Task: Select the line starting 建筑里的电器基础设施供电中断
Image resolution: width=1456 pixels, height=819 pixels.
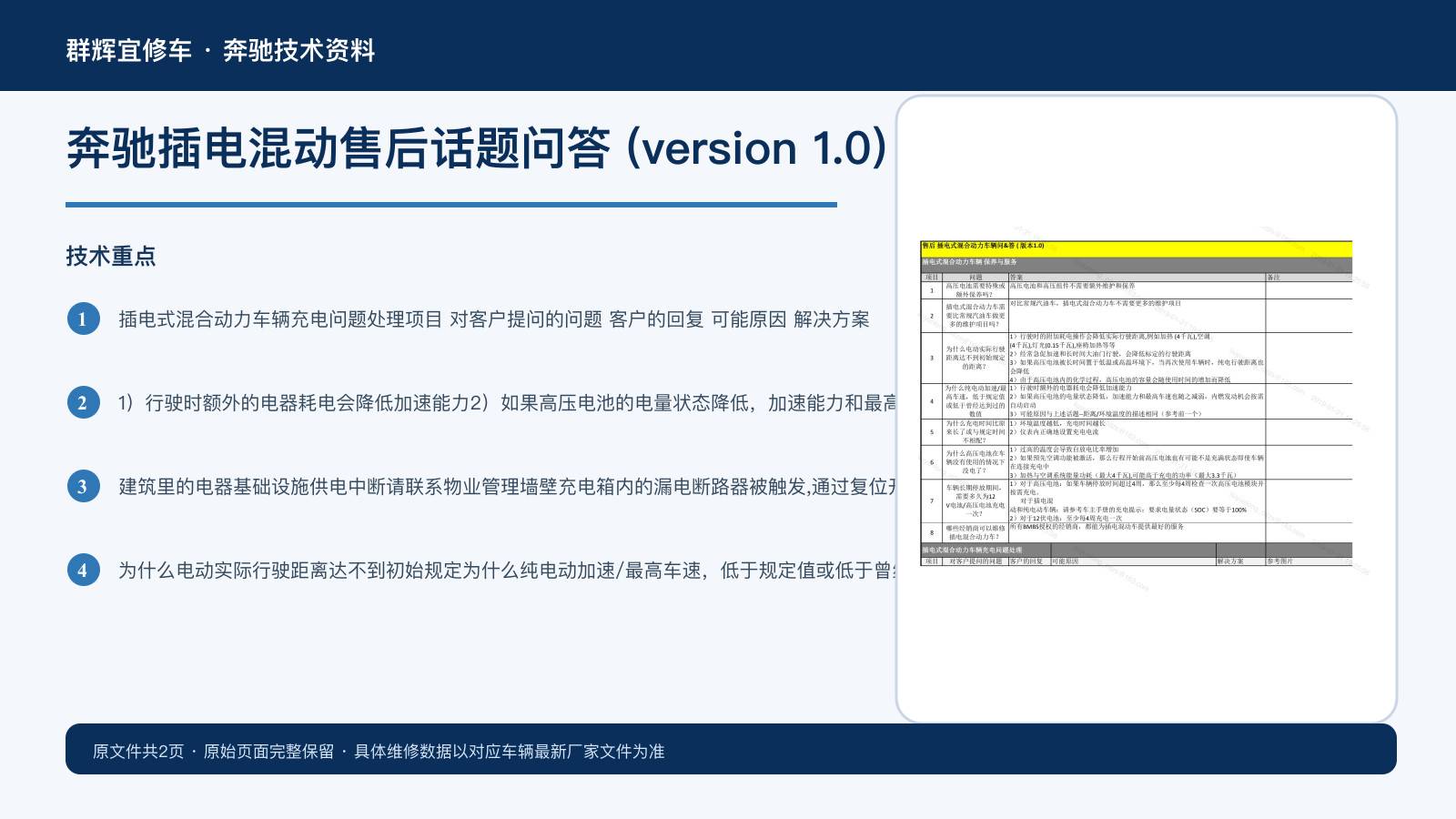Action: pyautogui.click(x=507, y=486)
